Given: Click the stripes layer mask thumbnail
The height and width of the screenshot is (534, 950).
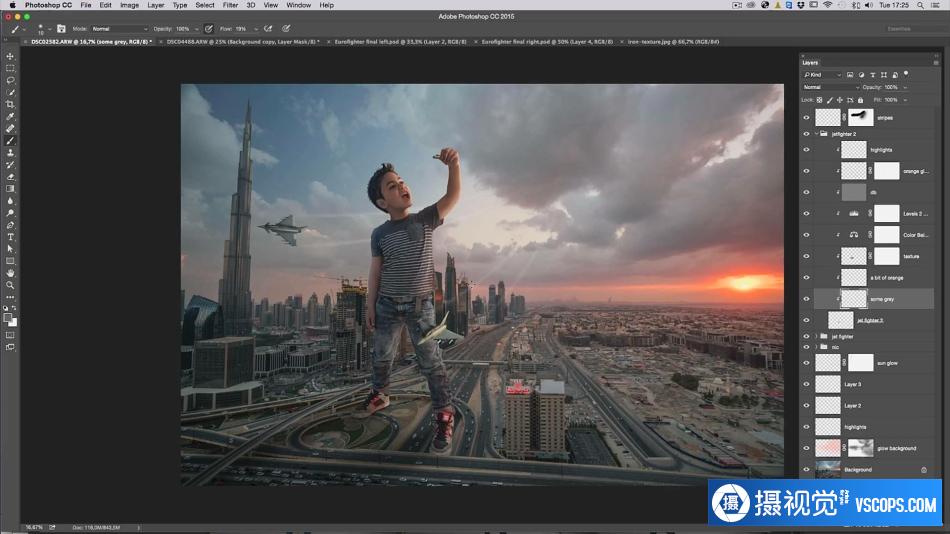Looking at the screenshot, I should [860, 118].
